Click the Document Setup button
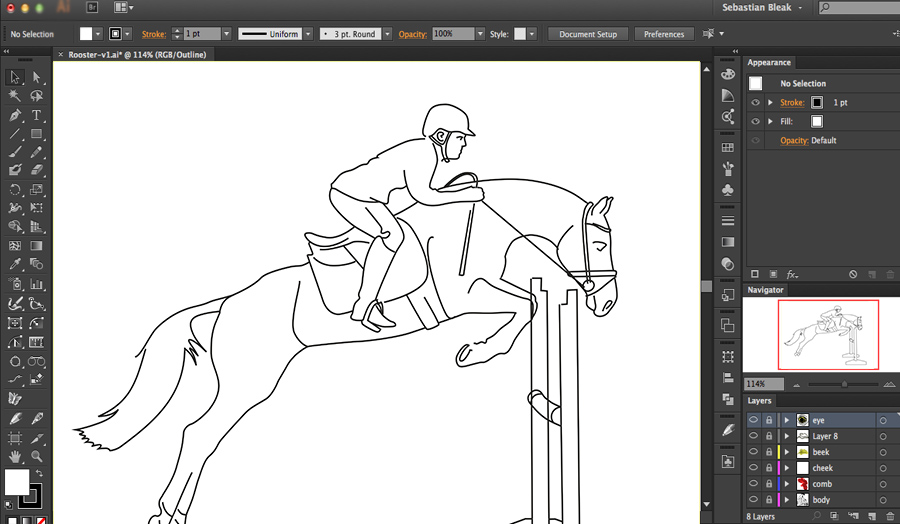Viewport: 900px width, 524px height. 587,34
